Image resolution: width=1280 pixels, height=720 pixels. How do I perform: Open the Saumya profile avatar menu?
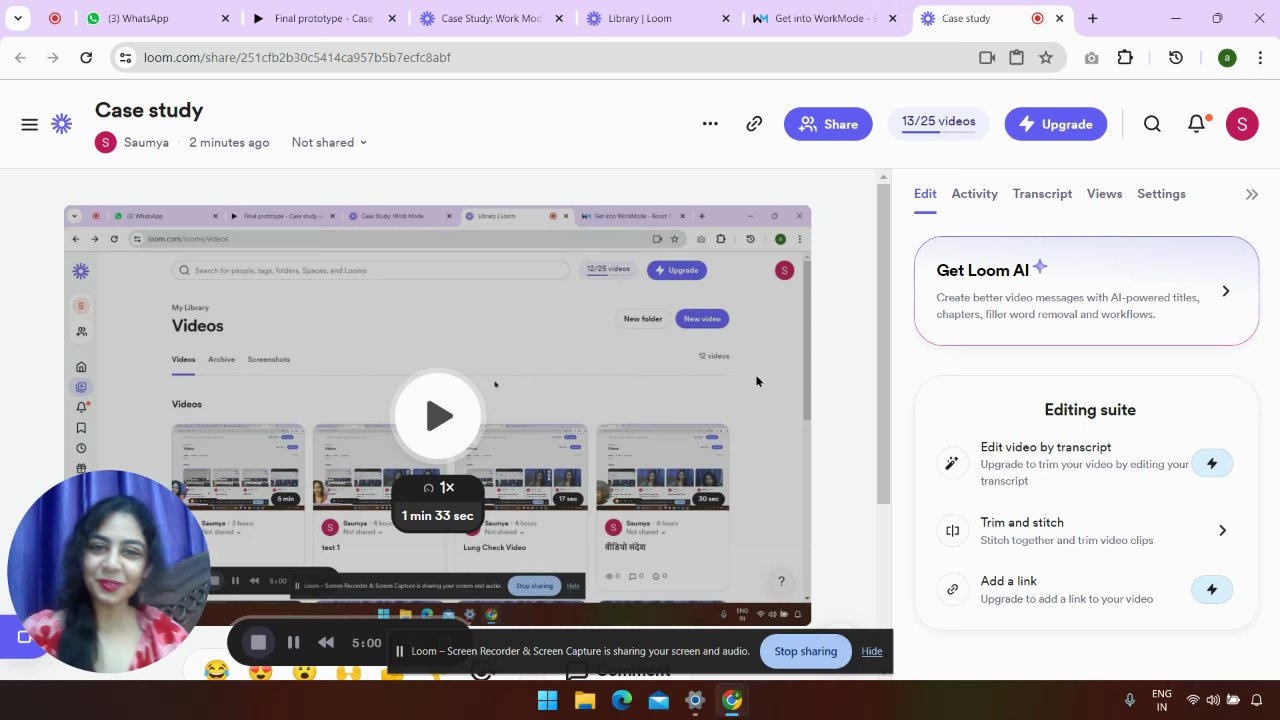[1242, 124]
